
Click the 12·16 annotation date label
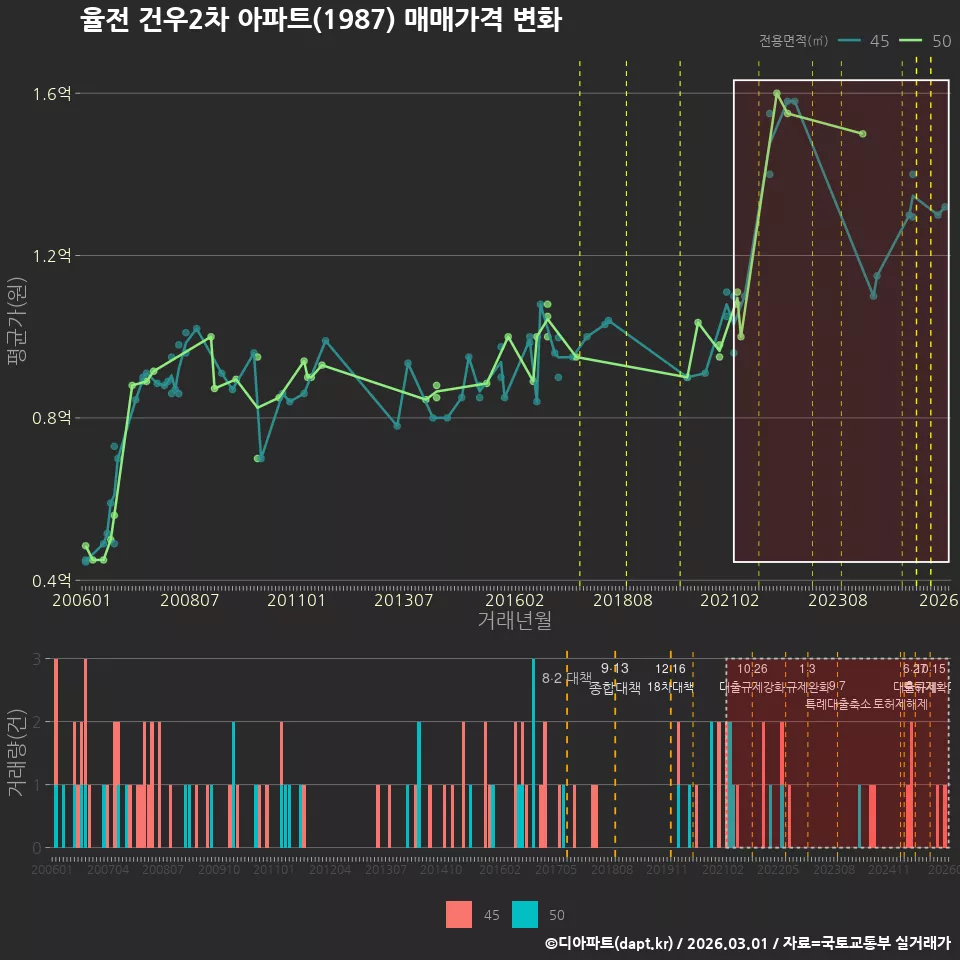(x=670, y=669)
